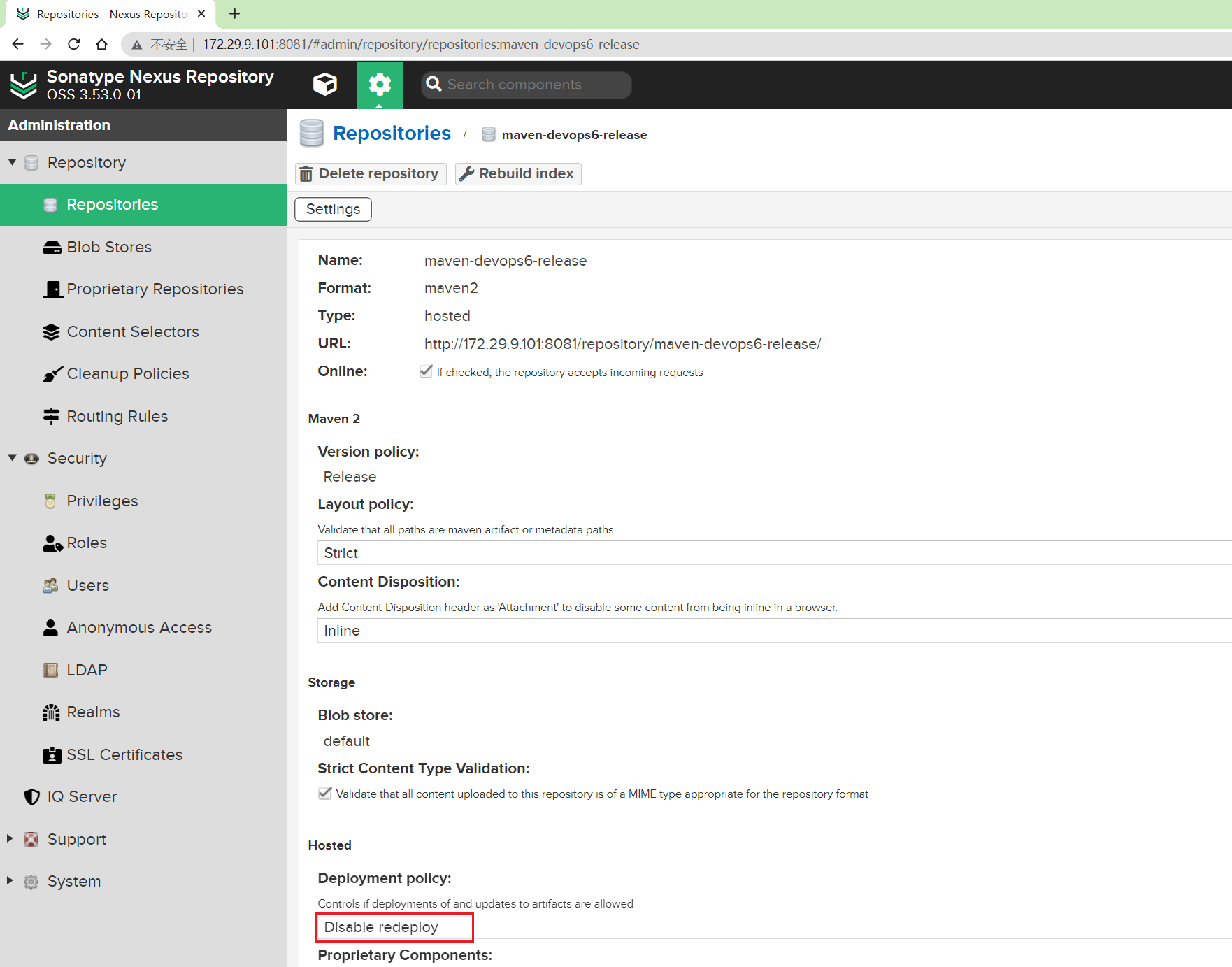1232x967 pixels.
Task: Click the SSL Certificates badge icon
Action: point(52,755)
